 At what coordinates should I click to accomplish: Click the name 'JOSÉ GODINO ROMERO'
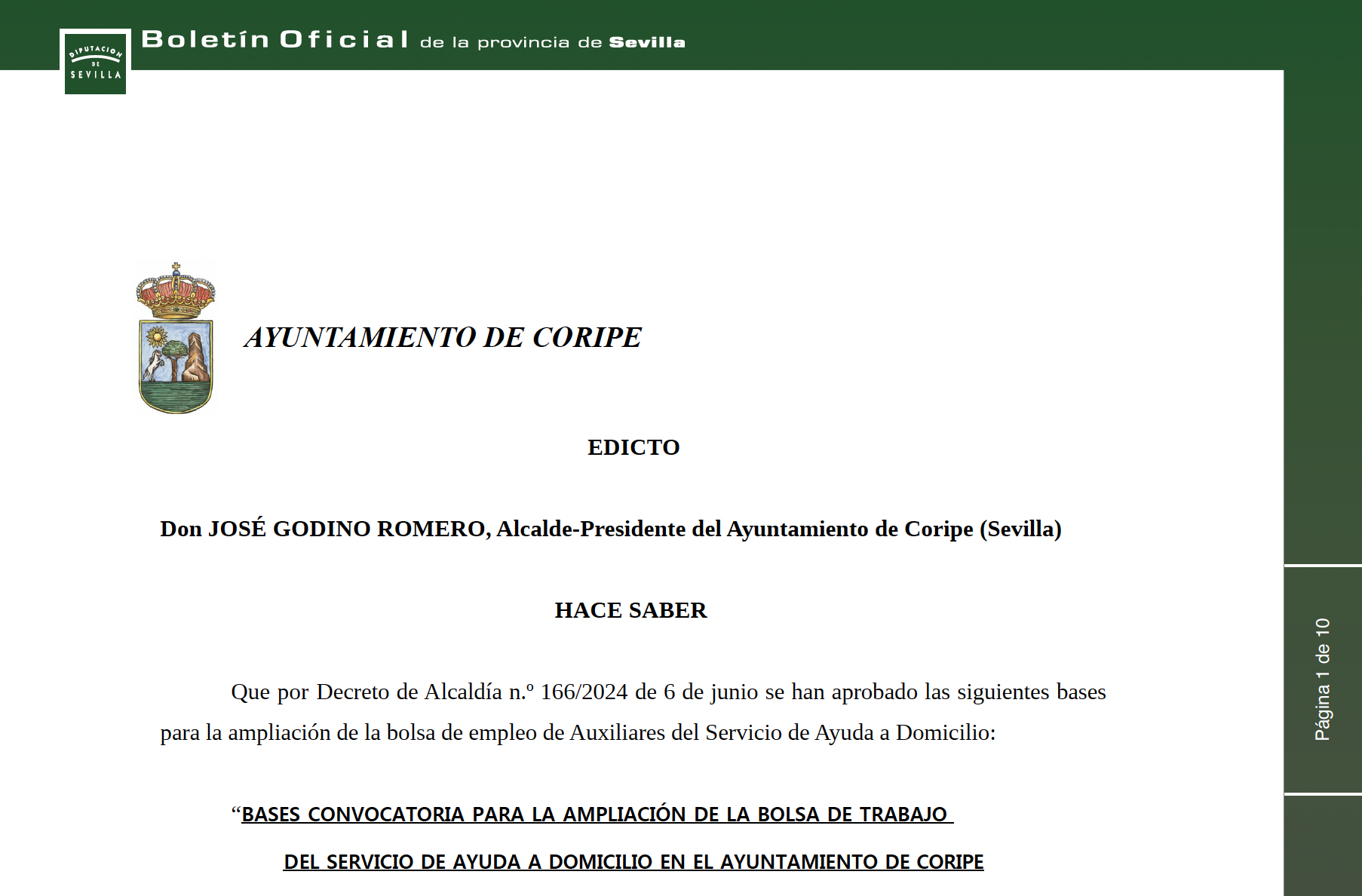(x=347, y=529)
